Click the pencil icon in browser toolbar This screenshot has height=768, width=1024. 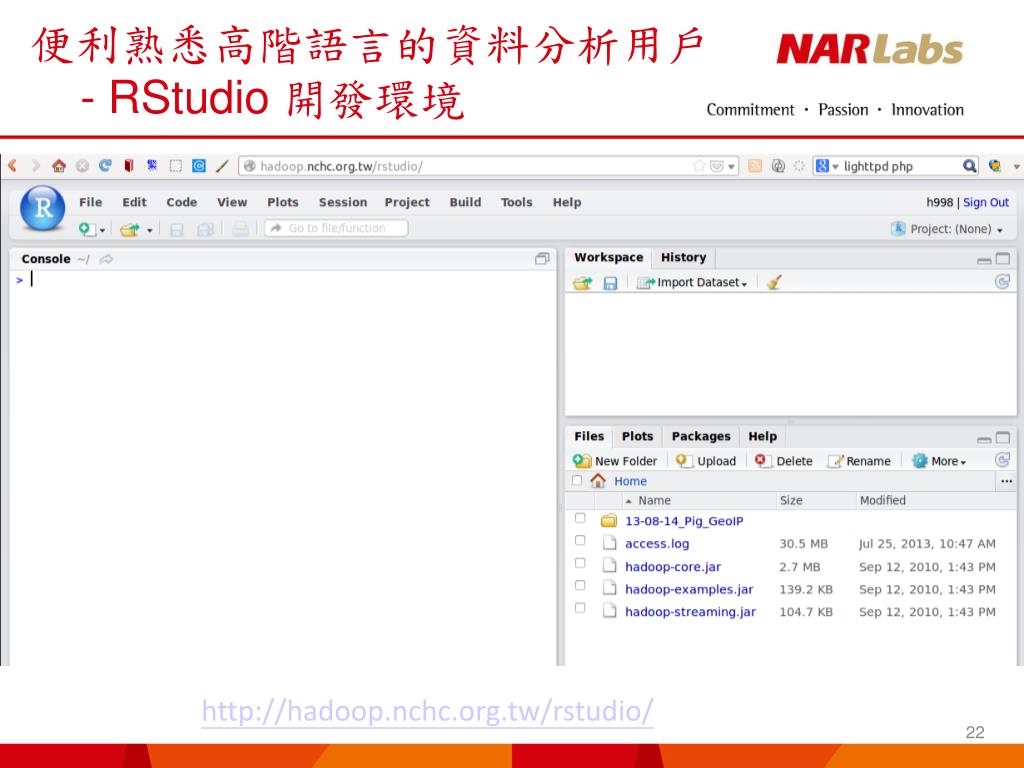tap(223, 166)
